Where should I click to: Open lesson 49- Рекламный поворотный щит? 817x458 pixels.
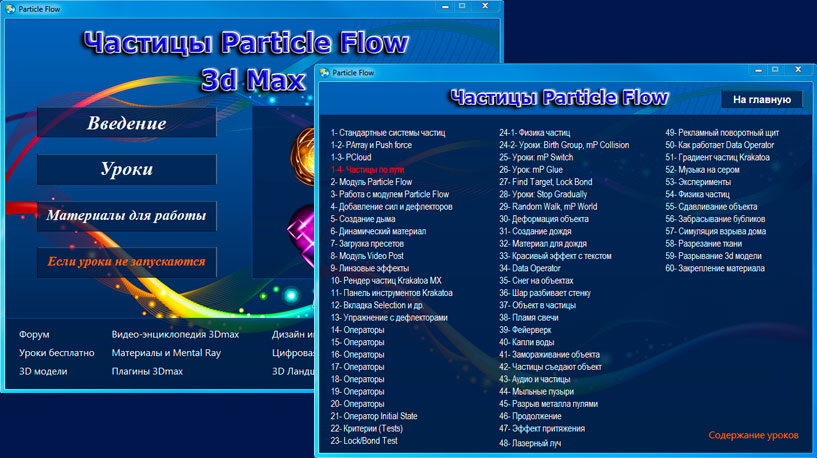point(722,133)
